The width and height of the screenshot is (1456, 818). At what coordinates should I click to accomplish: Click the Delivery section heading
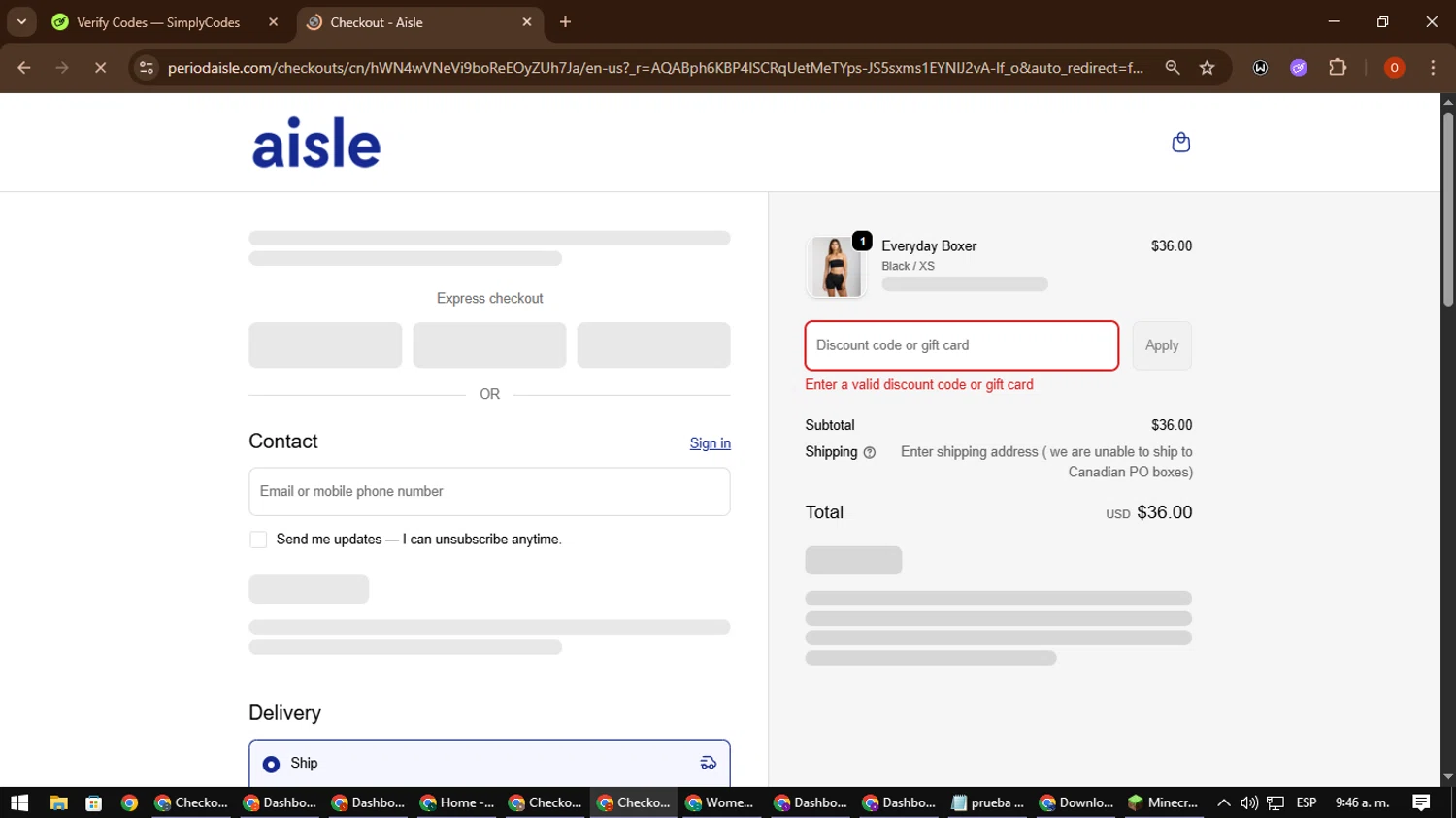(284, 713)
